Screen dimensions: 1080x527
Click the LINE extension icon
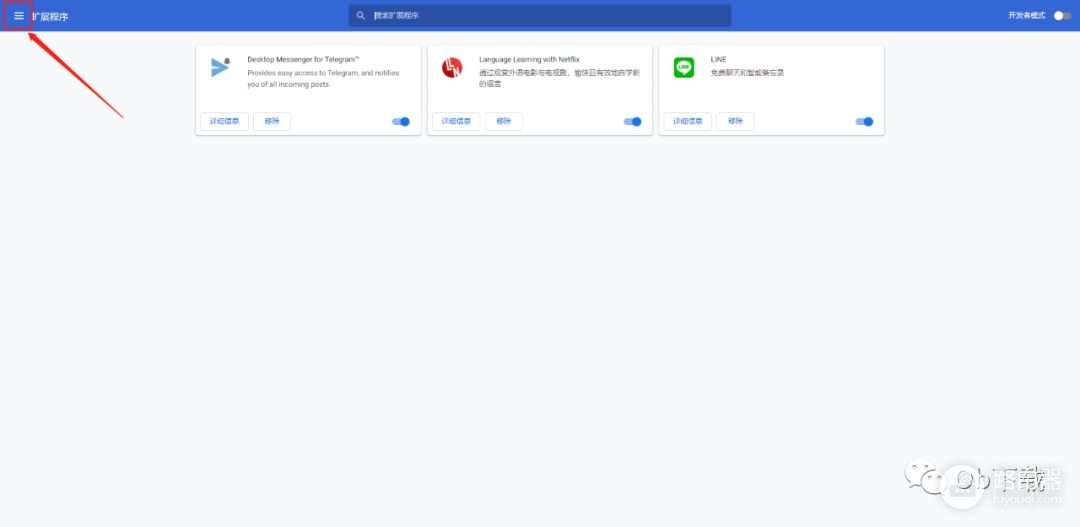(684, 67)
